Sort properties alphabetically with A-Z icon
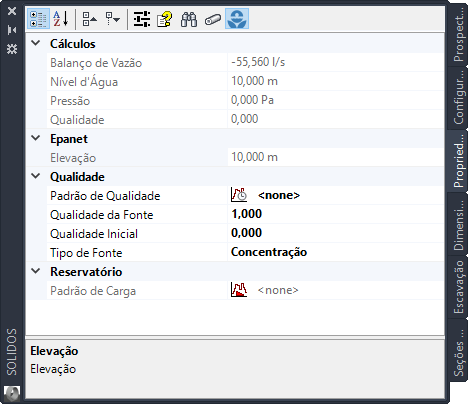468x404 pixels. pyautogui.click(x=61, y=19)
